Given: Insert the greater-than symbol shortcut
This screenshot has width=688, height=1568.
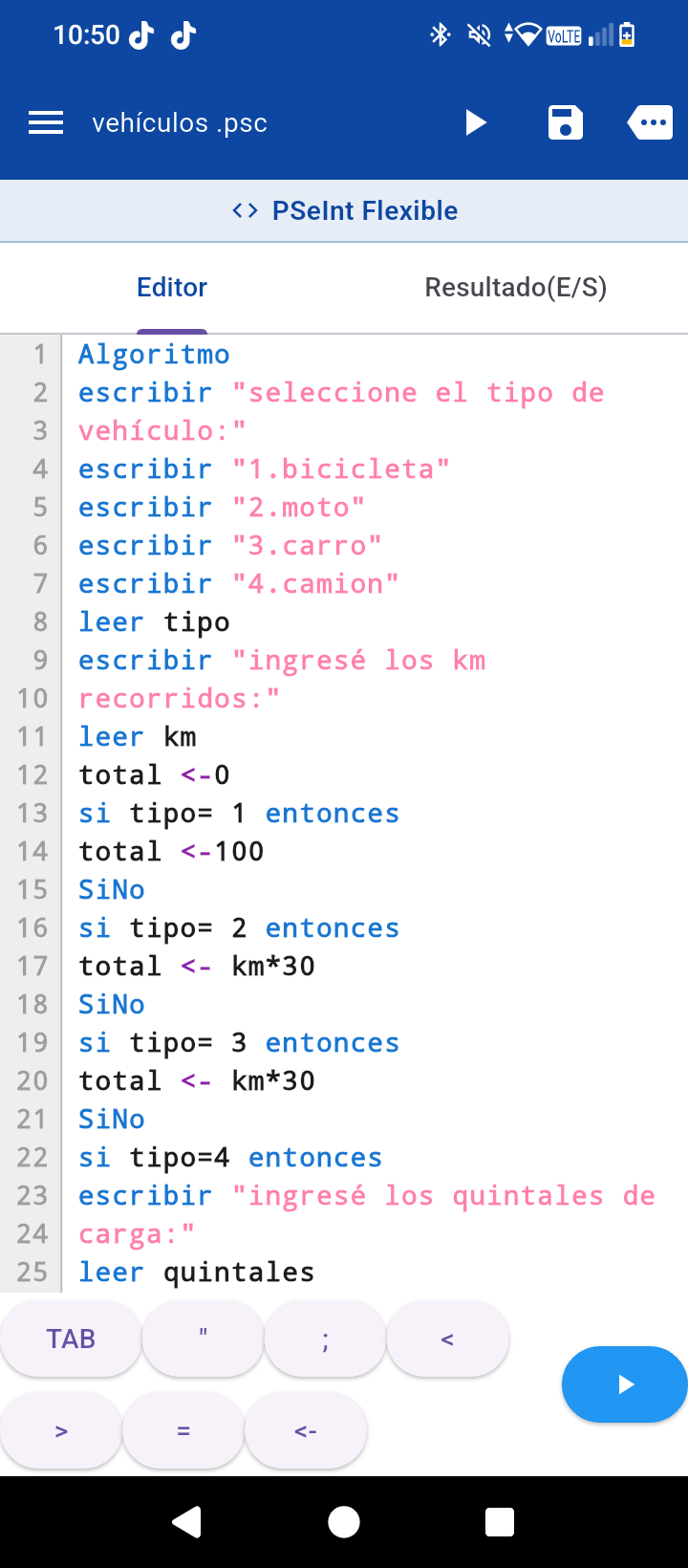Looking at the screenshot, I should point(61,1430).
